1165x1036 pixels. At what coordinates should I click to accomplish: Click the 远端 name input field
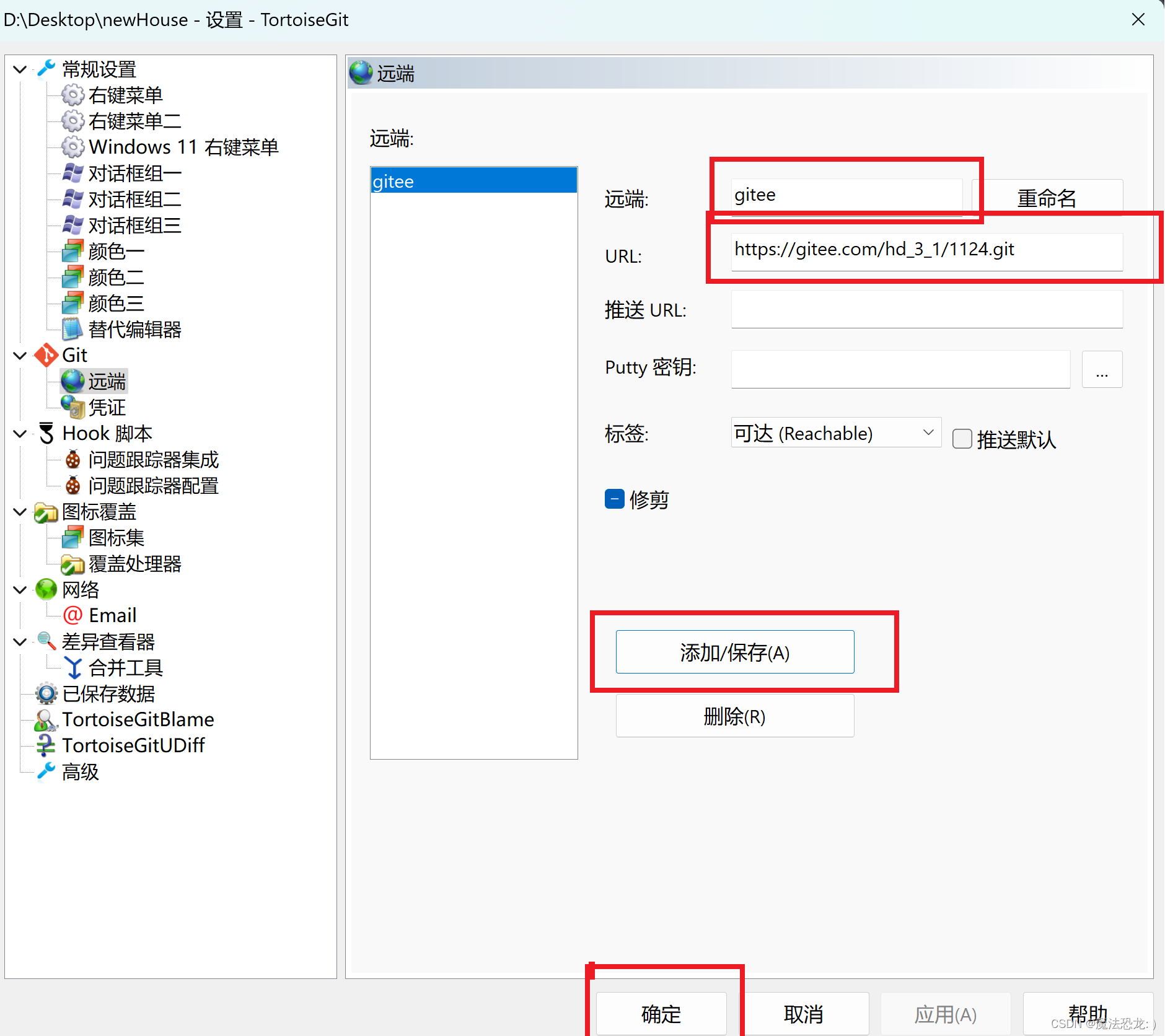[x=846, y=197]
